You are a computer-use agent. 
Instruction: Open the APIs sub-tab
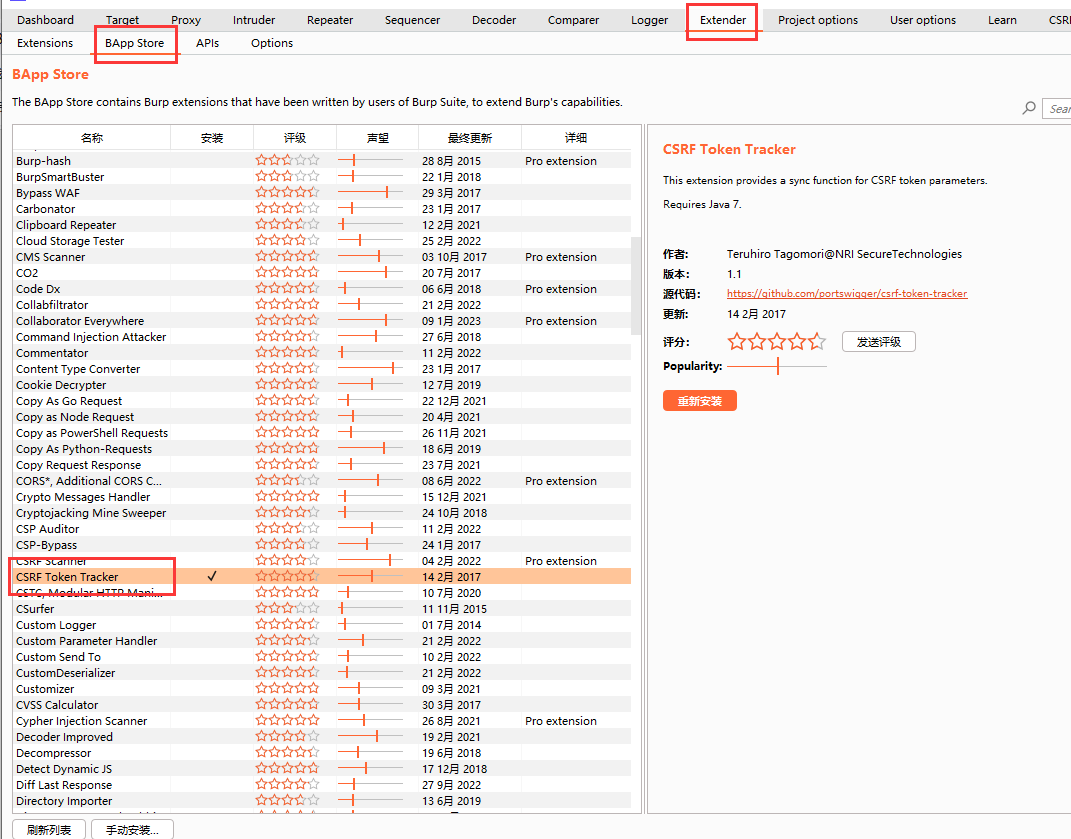[x=207, y=43]
